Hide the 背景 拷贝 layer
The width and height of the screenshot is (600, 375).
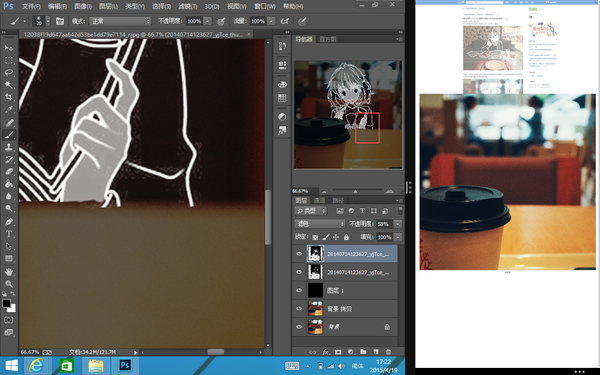pos(299,308)
